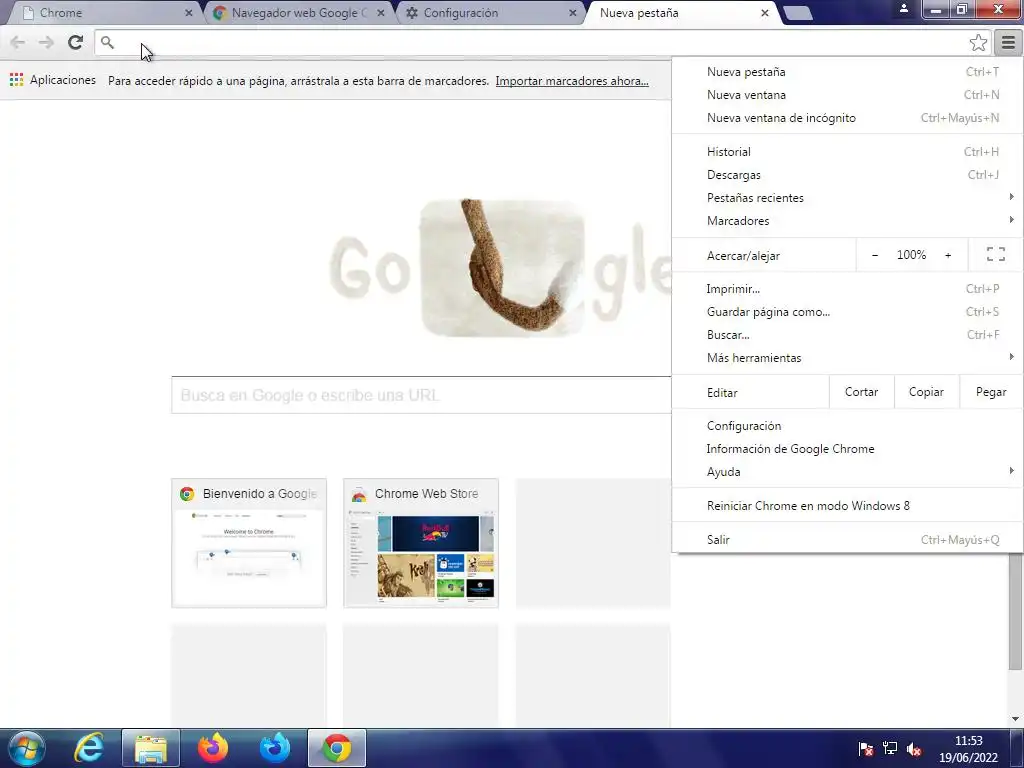Open Bienvenido a Google thumbnail

tap(249, 543)
